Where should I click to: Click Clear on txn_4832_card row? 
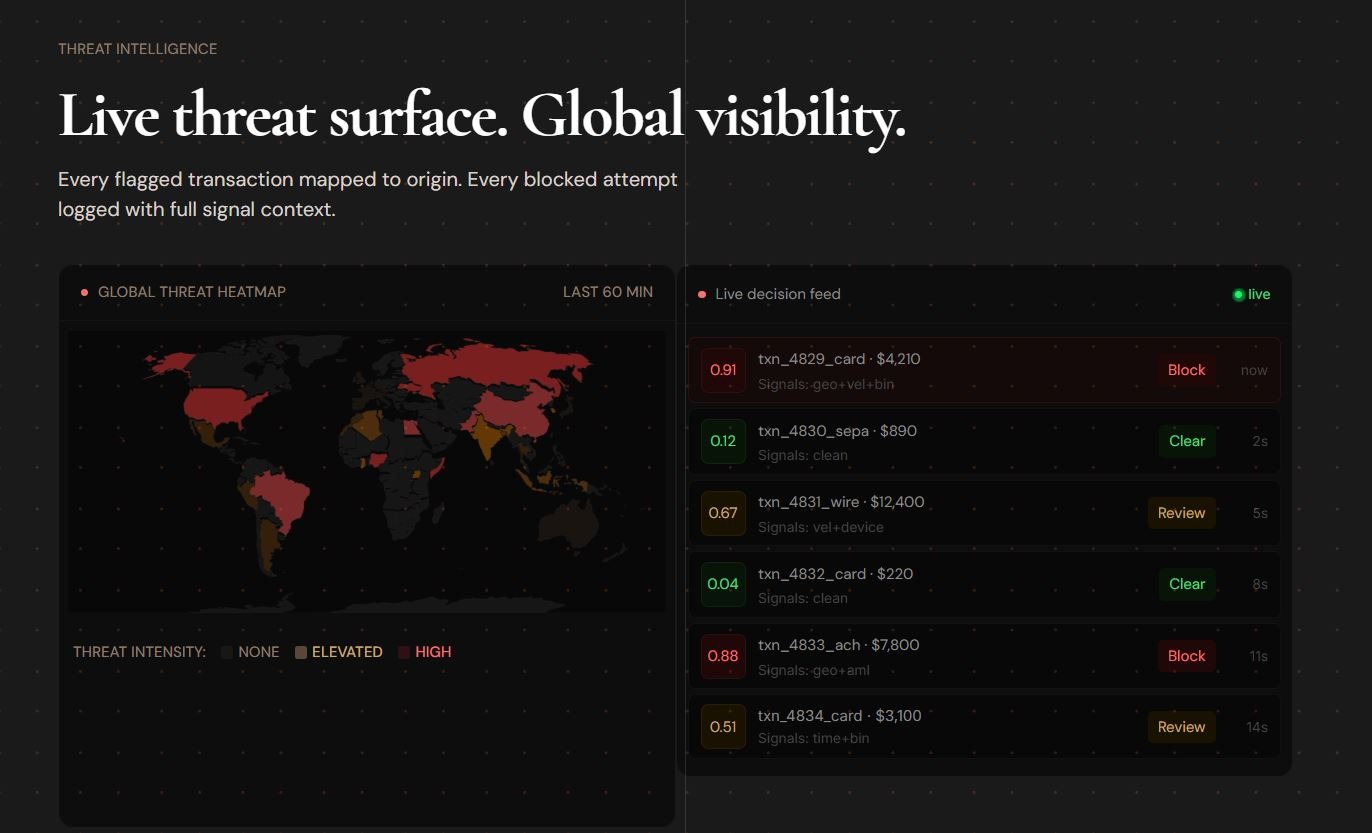click(1187, 584)
